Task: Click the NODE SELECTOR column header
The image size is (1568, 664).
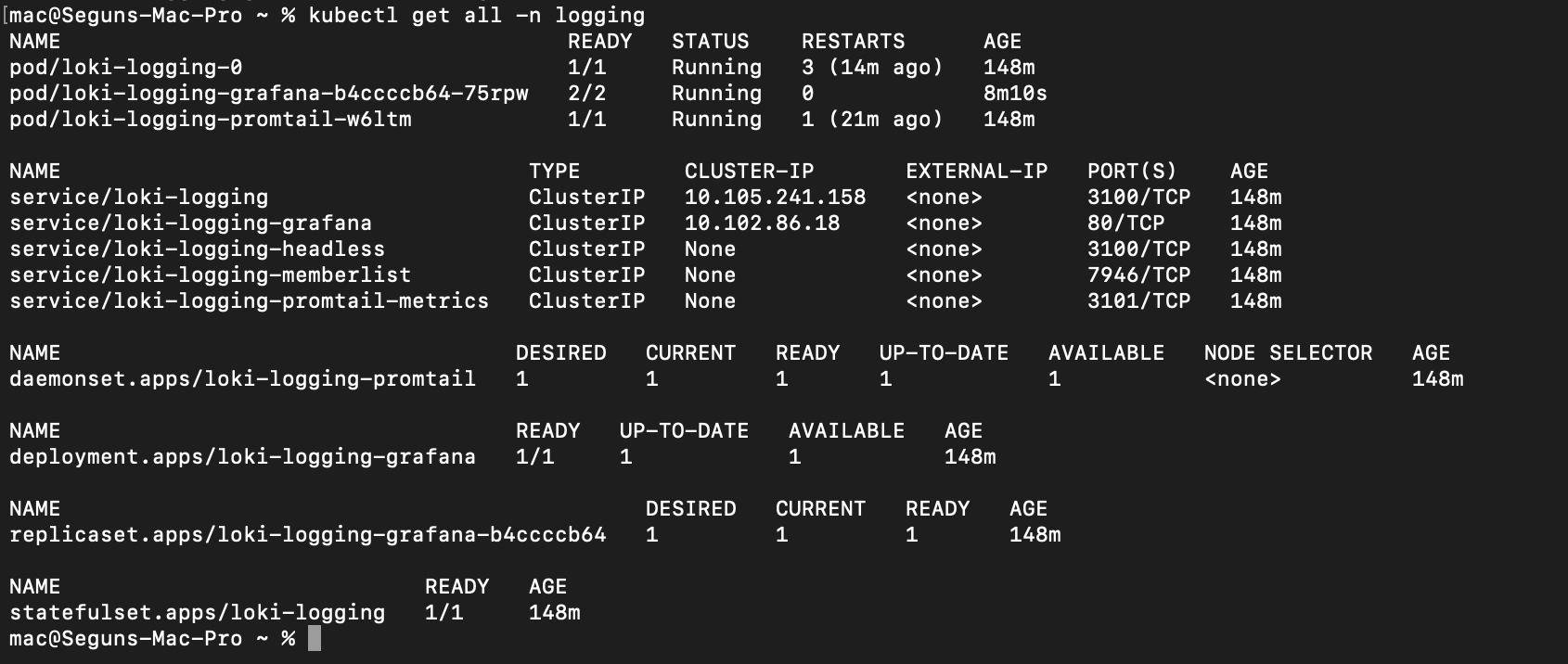Action: 1288,353
